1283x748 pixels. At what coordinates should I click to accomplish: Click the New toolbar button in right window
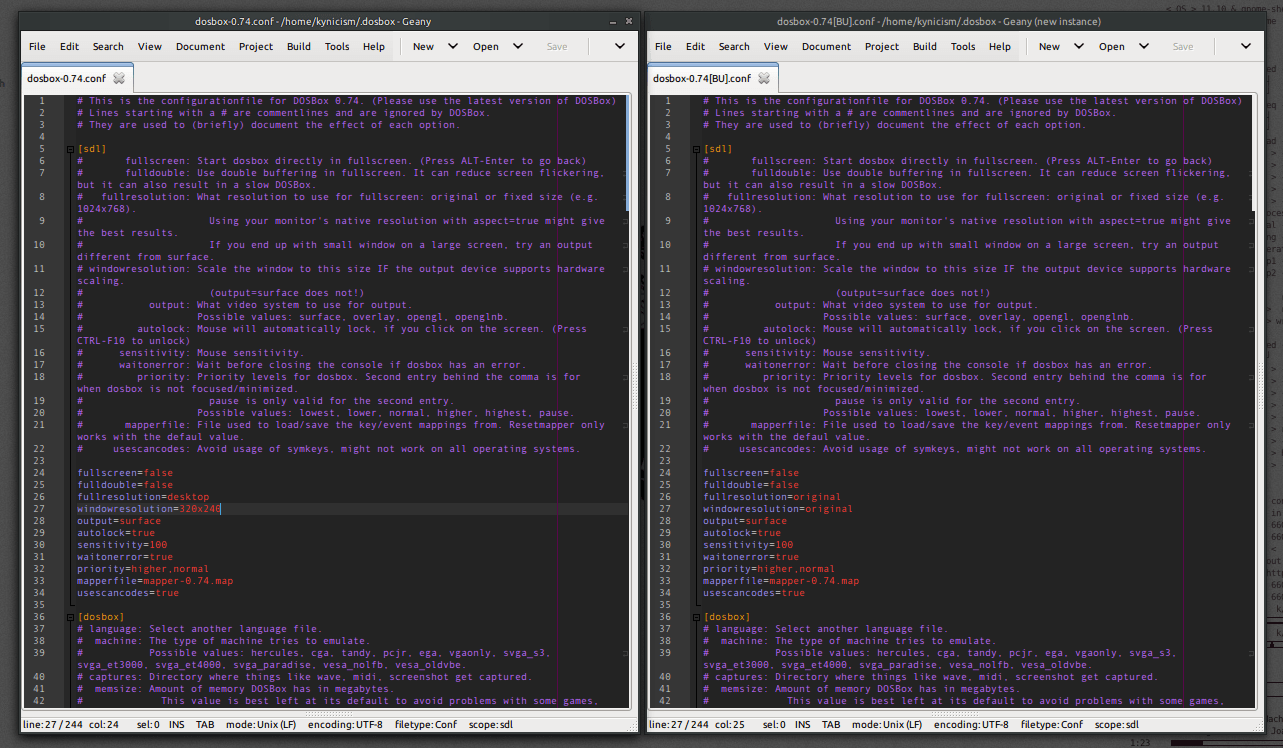(1049, 47)
